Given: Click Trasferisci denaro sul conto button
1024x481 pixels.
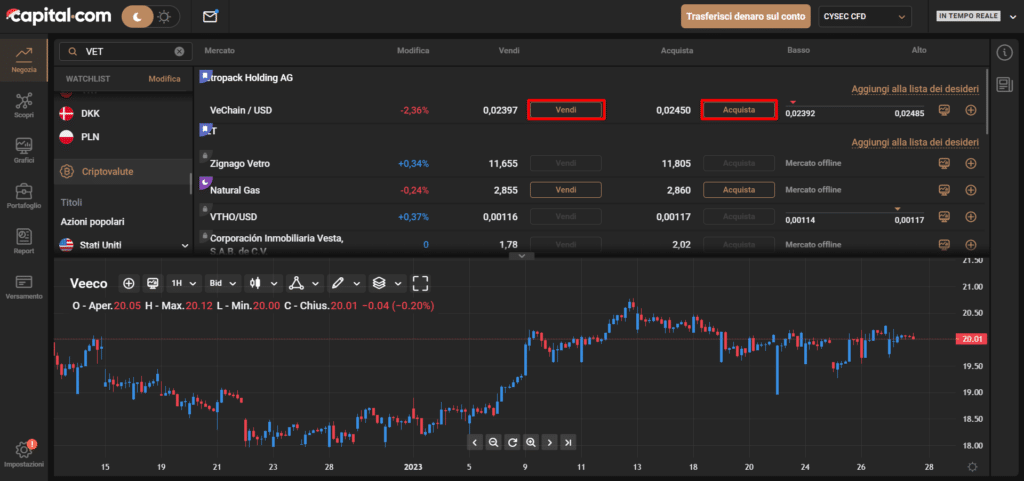Looking at the screenshot, I should [x=745, y=16].
